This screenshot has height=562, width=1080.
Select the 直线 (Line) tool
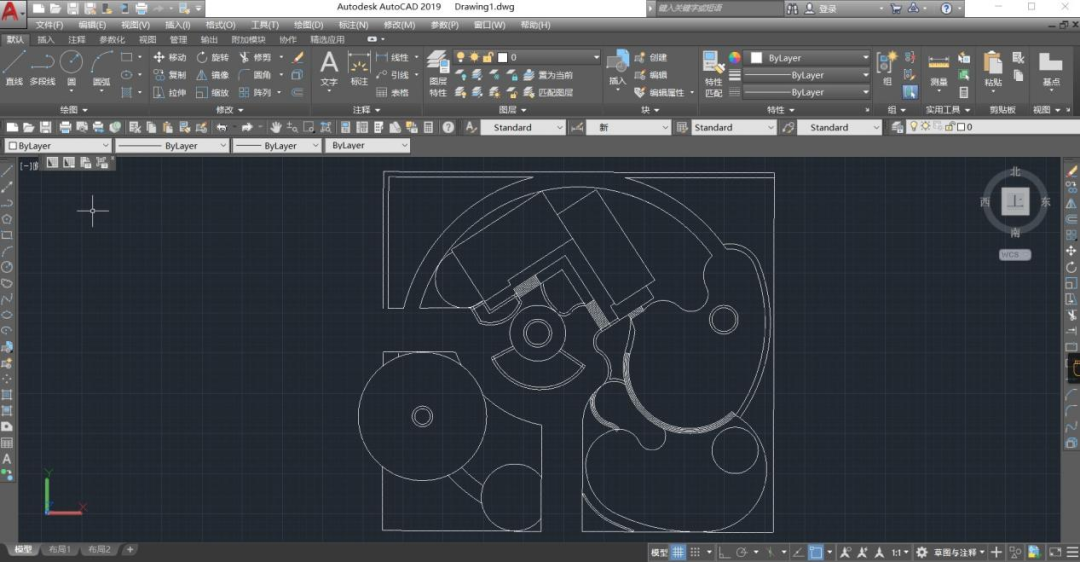(x=14, y=67)
